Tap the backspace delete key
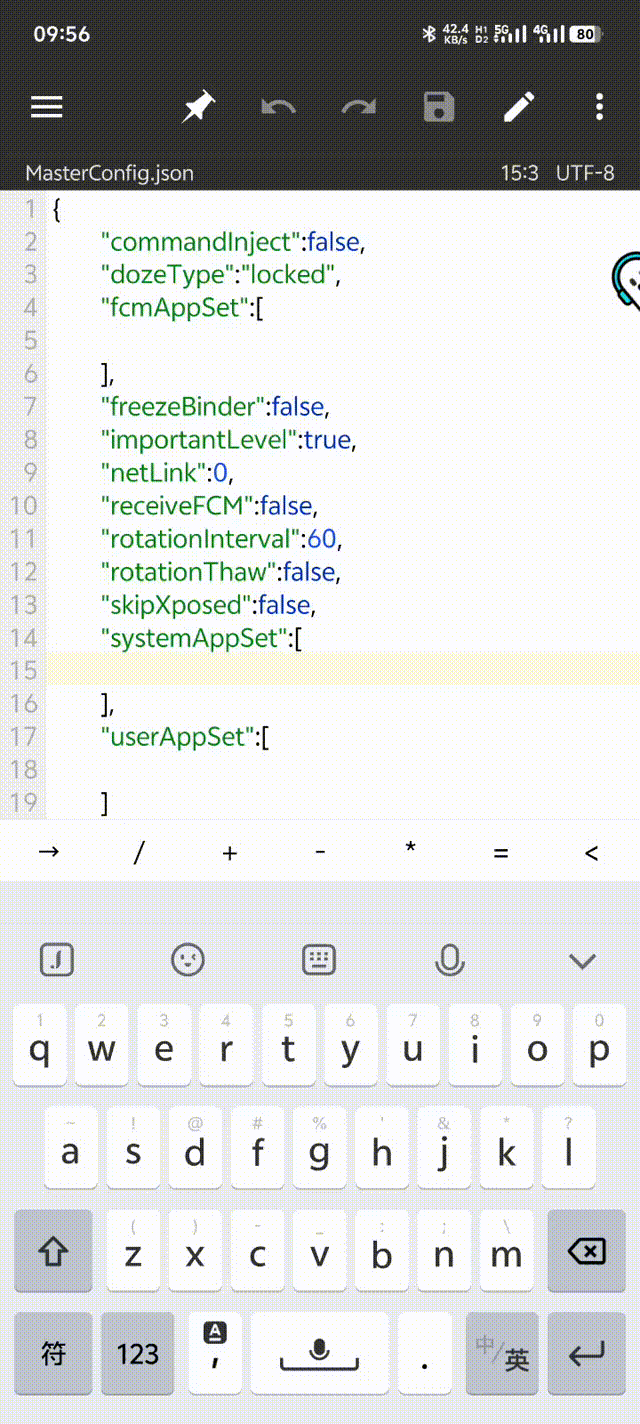 (x=586, y=1251)
